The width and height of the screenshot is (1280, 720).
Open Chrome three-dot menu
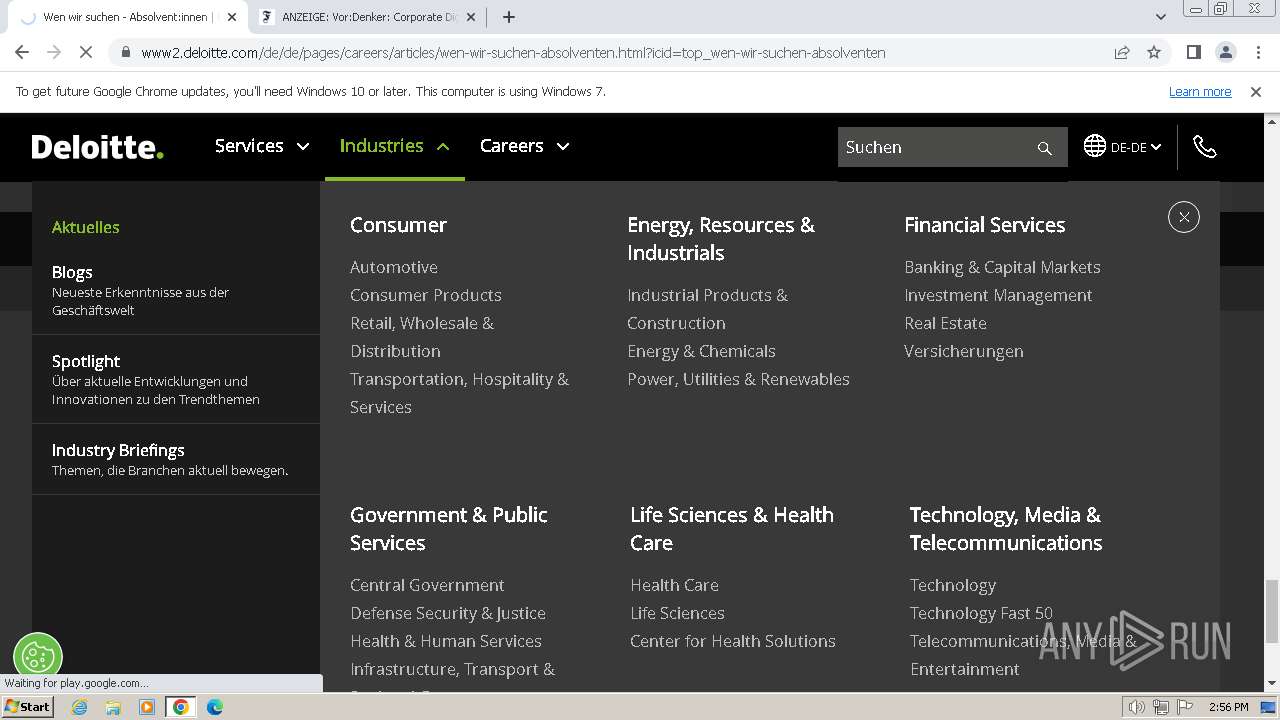click(x=1256, y=52)
